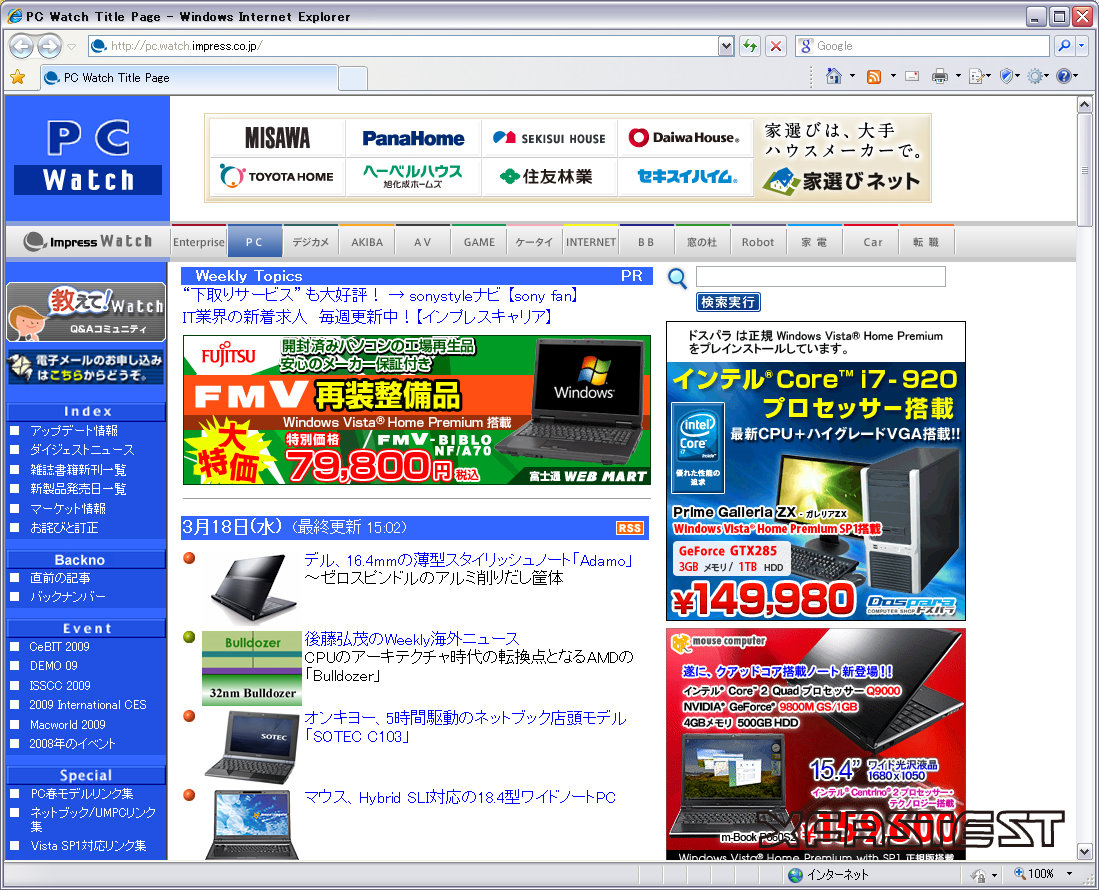This screenshot has height=890, width=1099.
Task: Click the site search magnifier icon
Action: click(x=677, y=278)
